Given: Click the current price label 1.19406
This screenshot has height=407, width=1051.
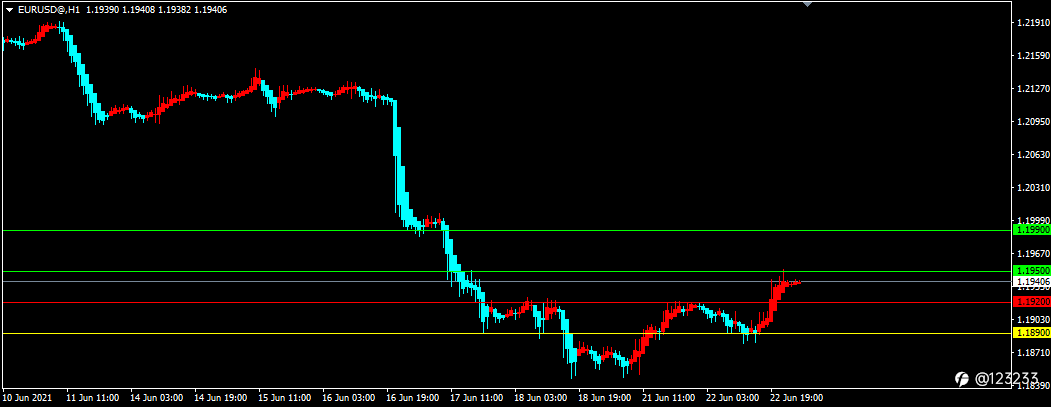Looking at the screenshot, I should (x=1032, y=282).
